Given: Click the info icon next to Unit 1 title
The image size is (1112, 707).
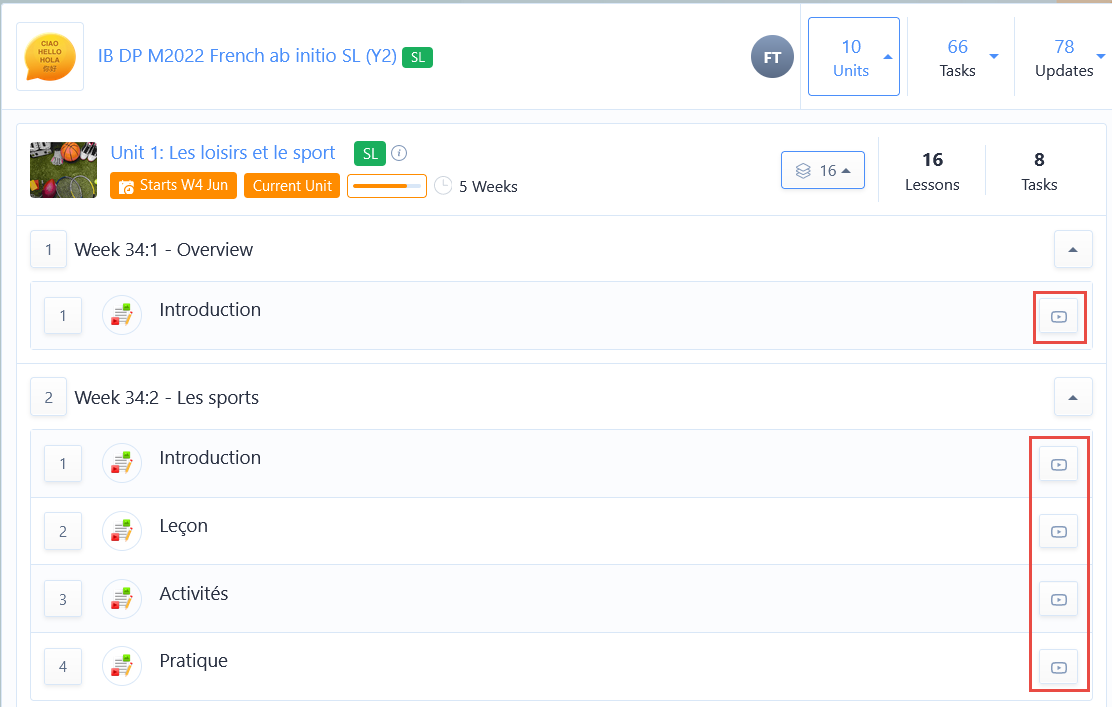Looking at the screenshot, I should (399, 153).
